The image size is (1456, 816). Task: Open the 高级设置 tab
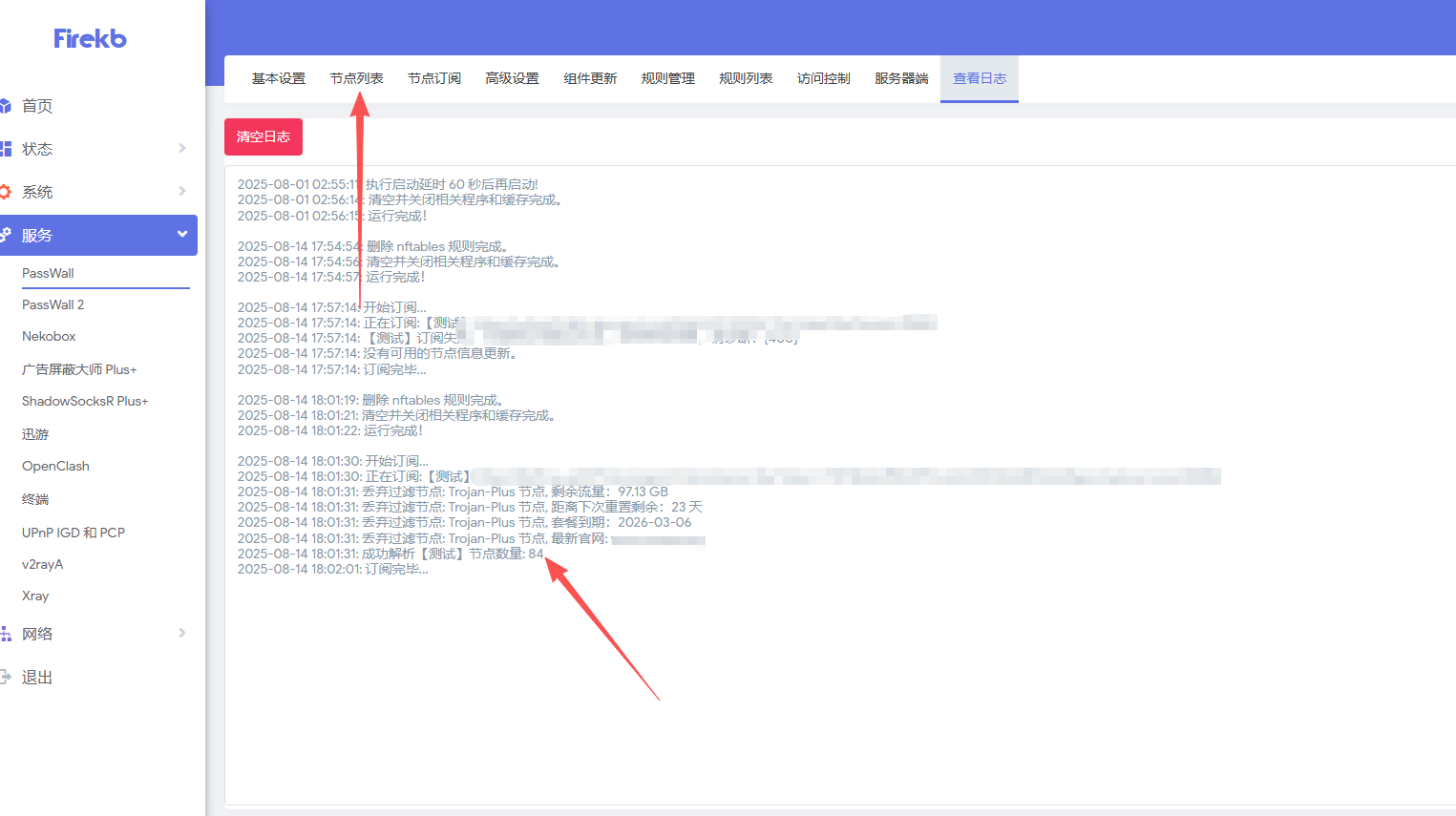[512, 78]
